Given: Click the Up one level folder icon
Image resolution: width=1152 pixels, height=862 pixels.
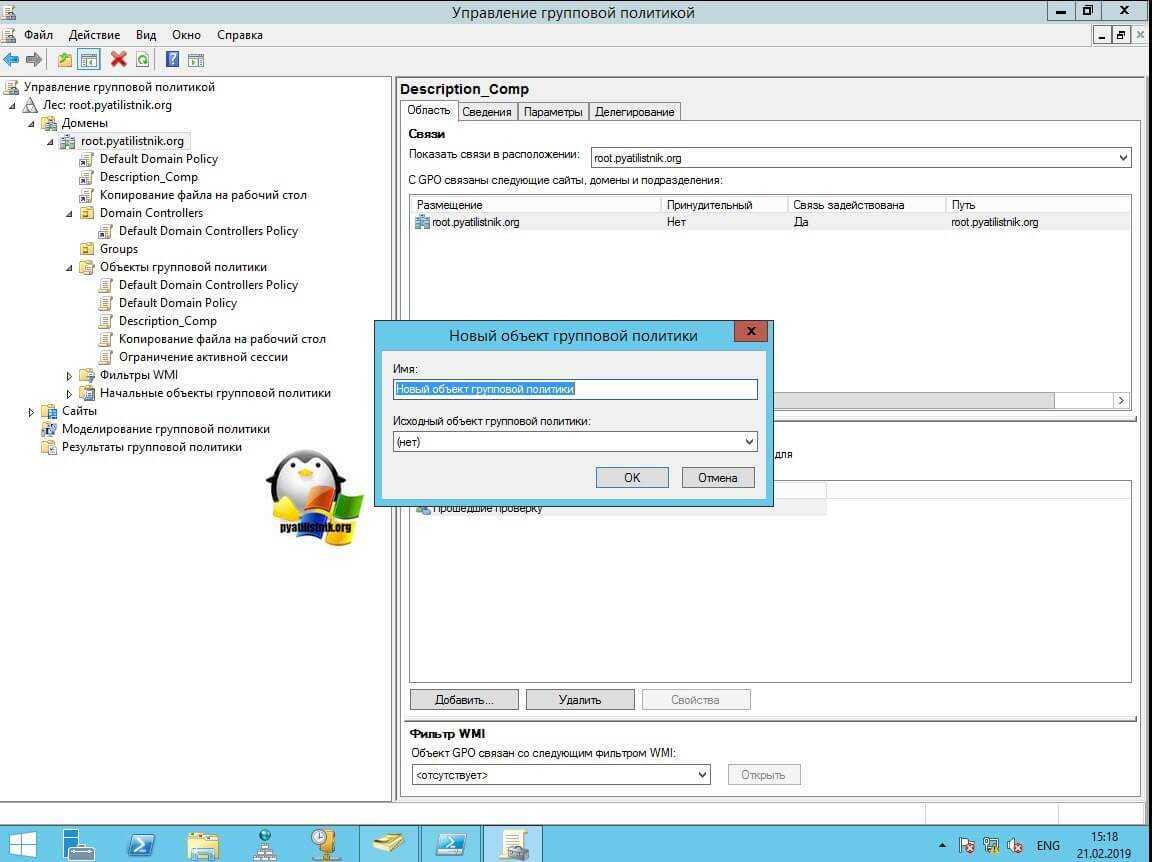Looking at the screenshot, I should pos(65,60).
